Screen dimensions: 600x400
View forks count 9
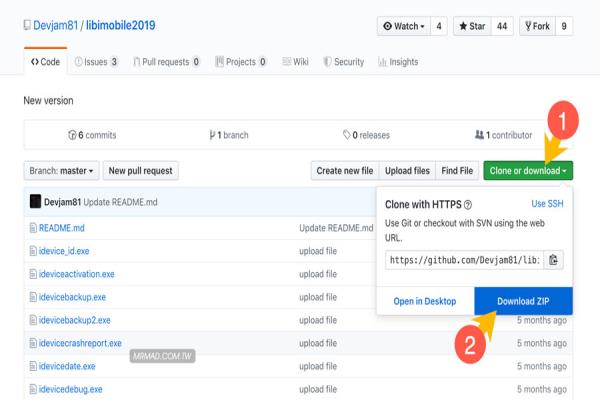pyautogui.click(x=564, y=26)
